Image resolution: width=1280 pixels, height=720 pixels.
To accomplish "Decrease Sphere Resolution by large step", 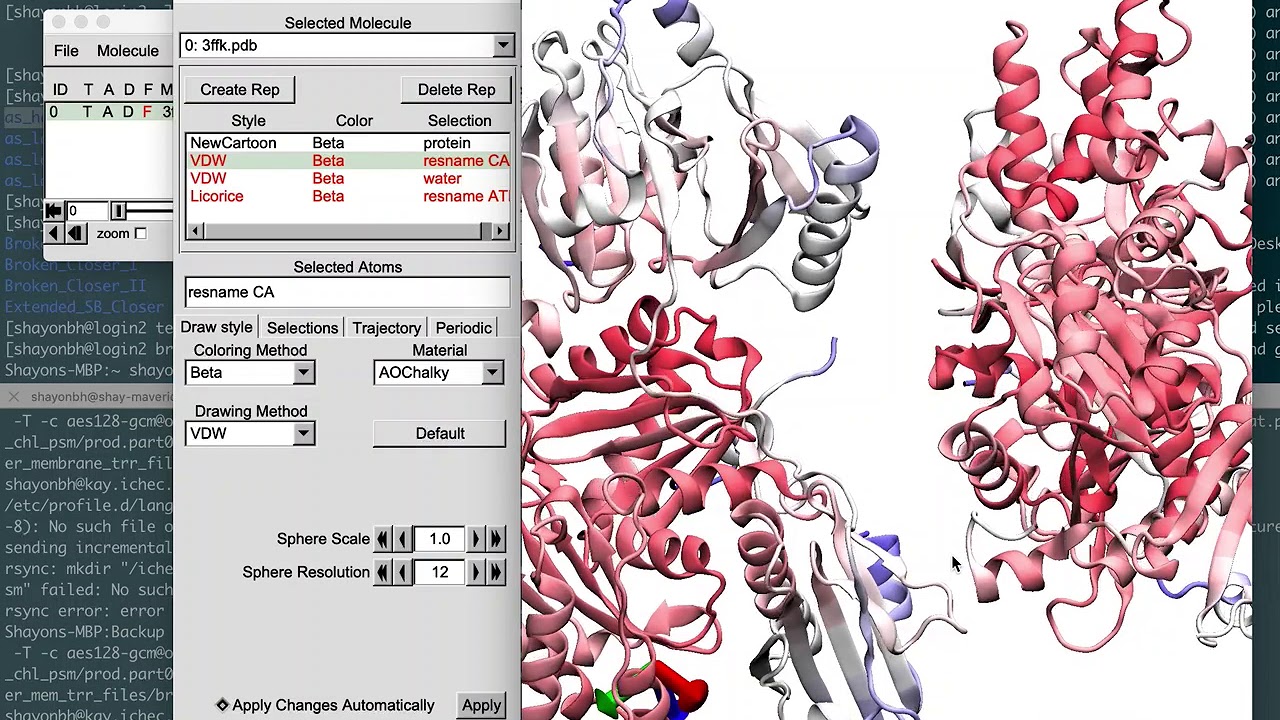I will pos(382,572).
